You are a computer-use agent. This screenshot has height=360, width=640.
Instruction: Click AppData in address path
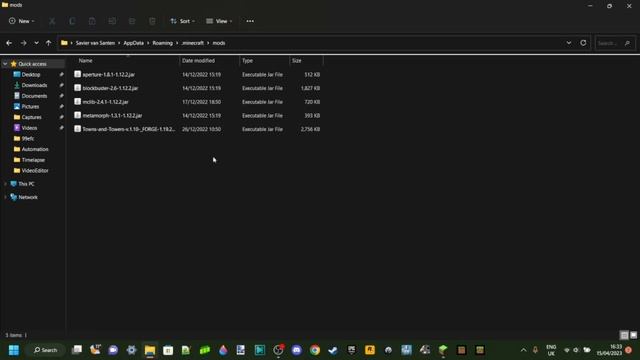point(133,43)
